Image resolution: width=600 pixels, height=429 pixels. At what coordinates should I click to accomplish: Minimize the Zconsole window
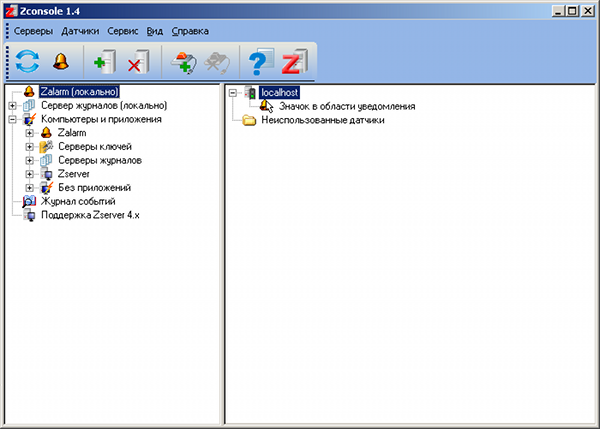559,11
